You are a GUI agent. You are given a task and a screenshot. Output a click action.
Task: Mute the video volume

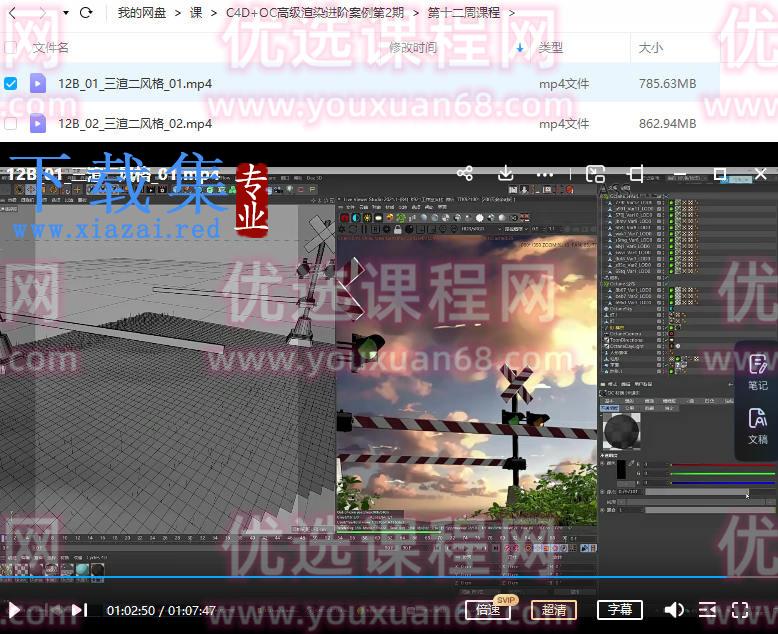click(x=674, y=610)
